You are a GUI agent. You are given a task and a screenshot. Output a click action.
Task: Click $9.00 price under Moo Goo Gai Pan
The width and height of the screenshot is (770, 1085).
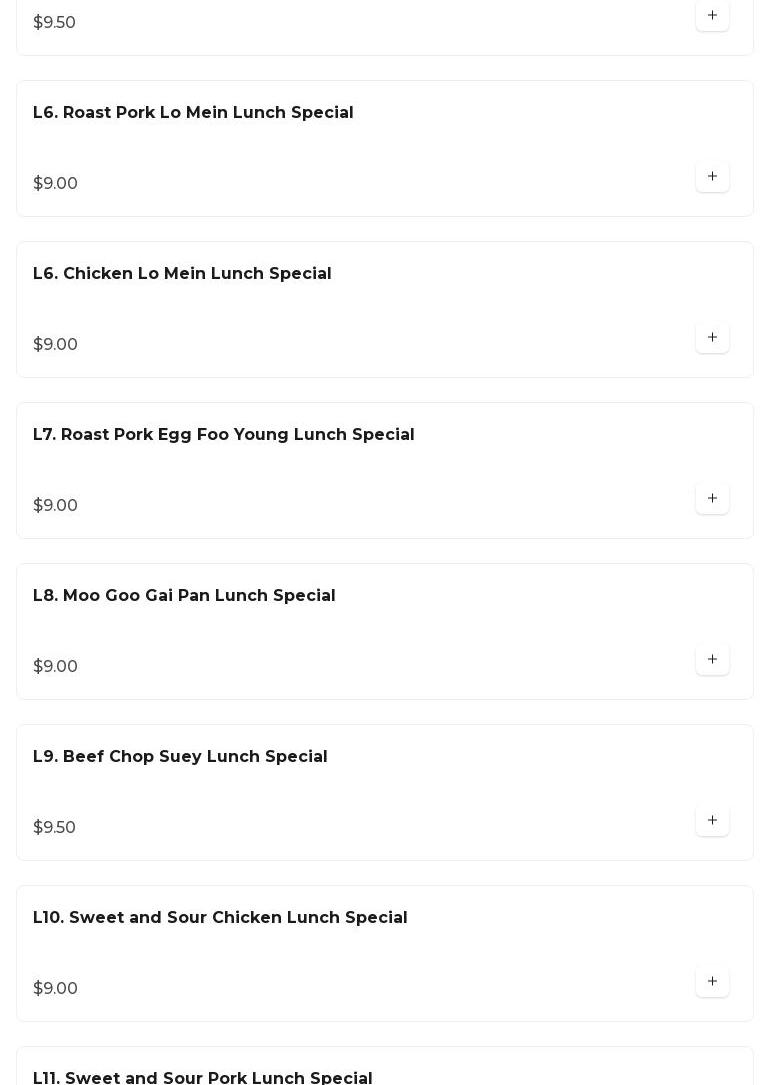(55, 667)
